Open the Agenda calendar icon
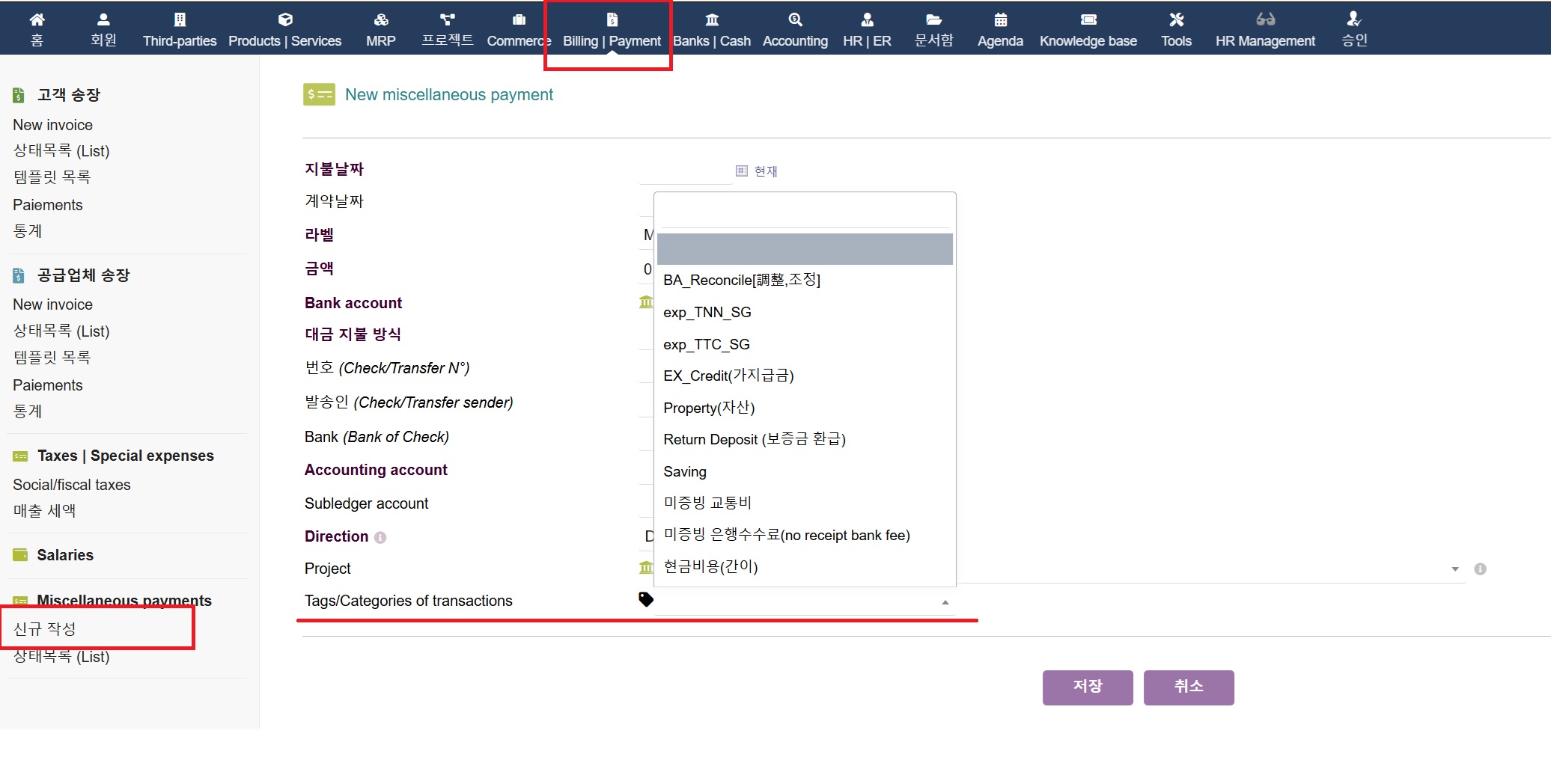1551x784 pixels. point(1000,19)
